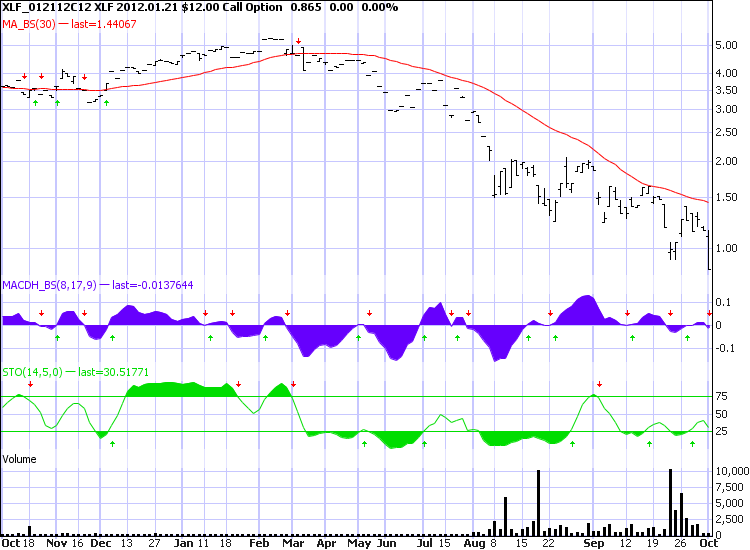The height and width of the screenshot is (550, 750).
Task: Click the green arrow under the December stochastic dip
Action: point(113,443)
